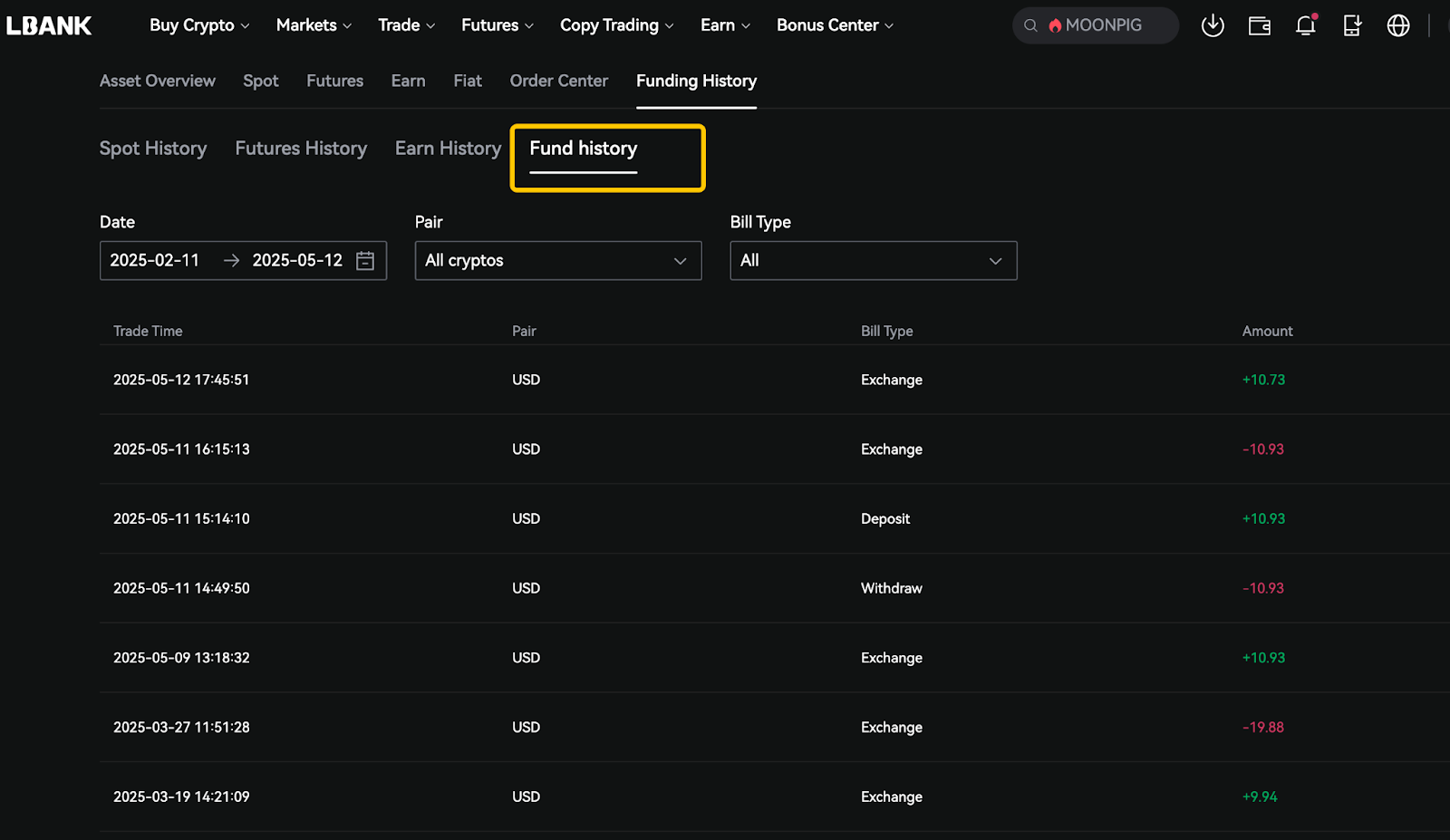The width and height of the screenshot is (1450, 840).
Task: Click the +10.73 amount value
Action: (x=1263, y=380)
